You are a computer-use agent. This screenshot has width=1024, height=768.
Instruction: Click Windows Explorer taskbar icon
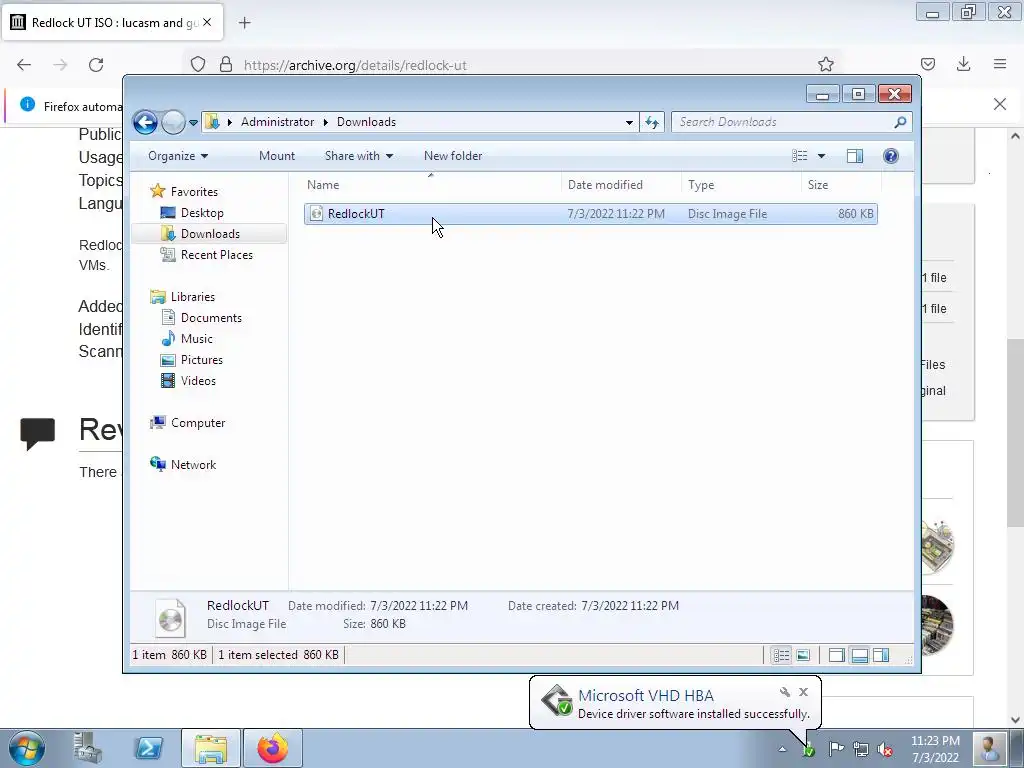210,748
